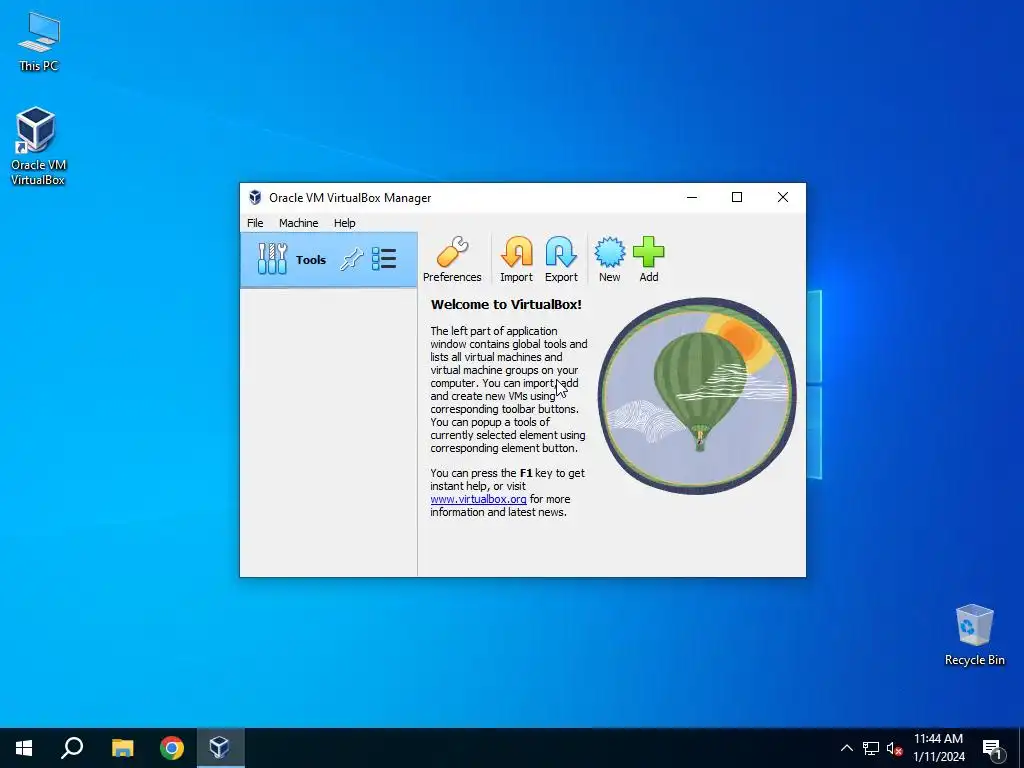
Task: Minimize the VirtualBox Manager window
Action: 692,197
